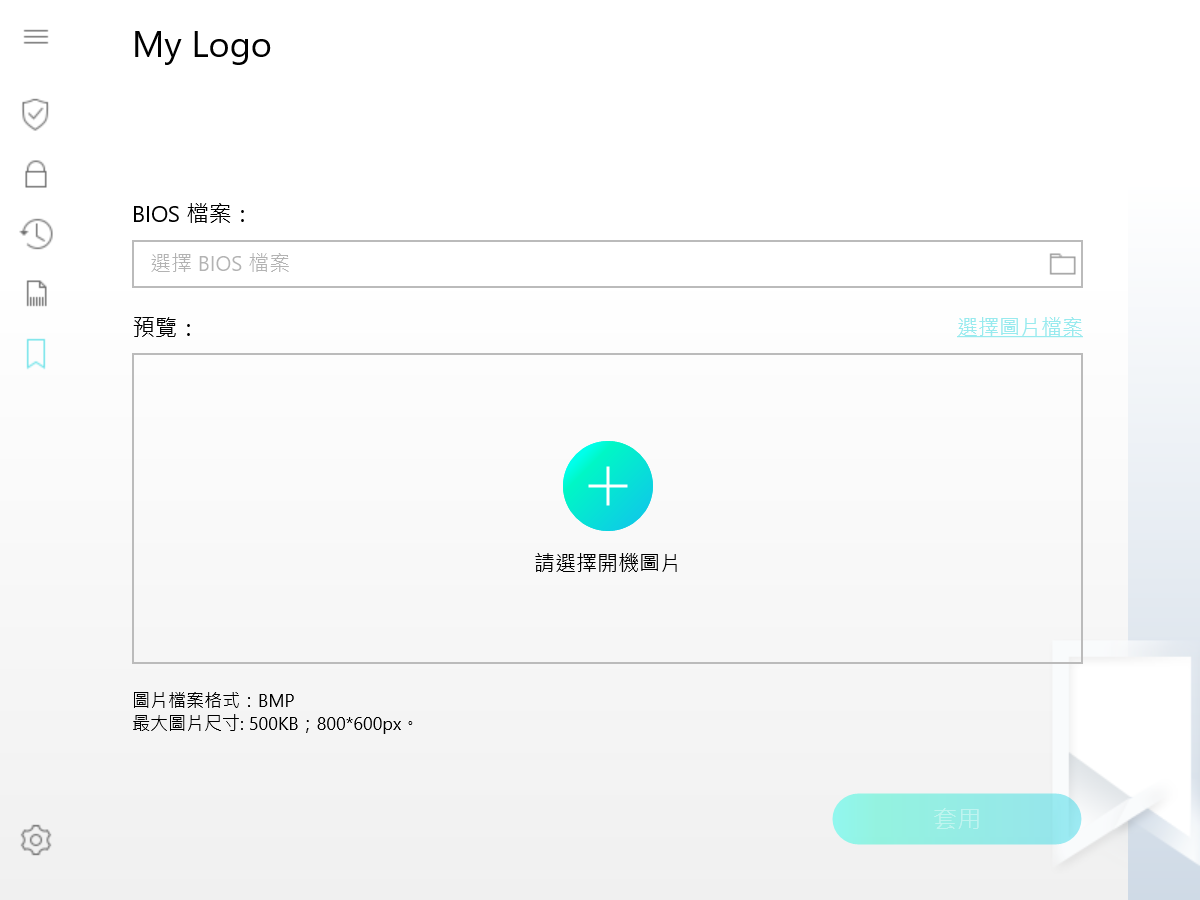Open settings with the gear icon
Viewport: 1200px width, 900px height.
(36, 839)
